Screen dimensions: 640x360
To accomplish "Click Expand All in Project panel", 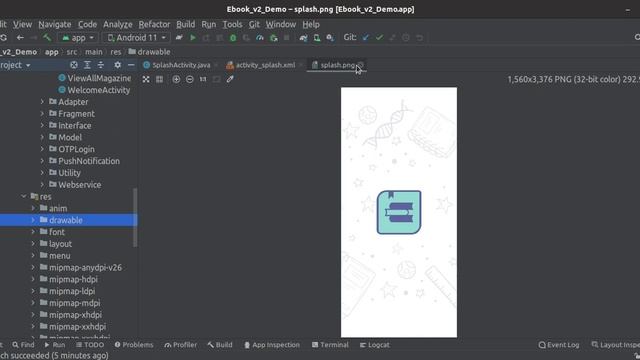I will click(x=87, y=65).
